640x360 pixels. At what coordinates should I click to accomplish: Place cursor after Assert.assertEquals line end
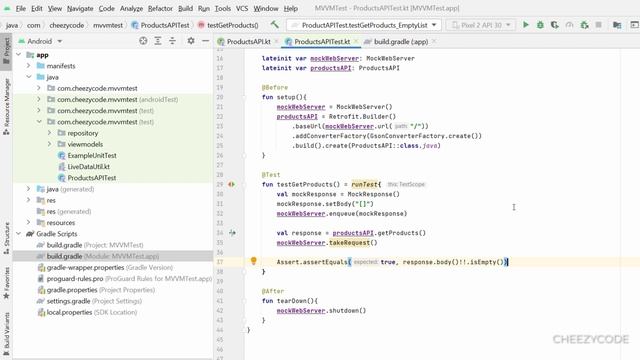click(507, 262)
